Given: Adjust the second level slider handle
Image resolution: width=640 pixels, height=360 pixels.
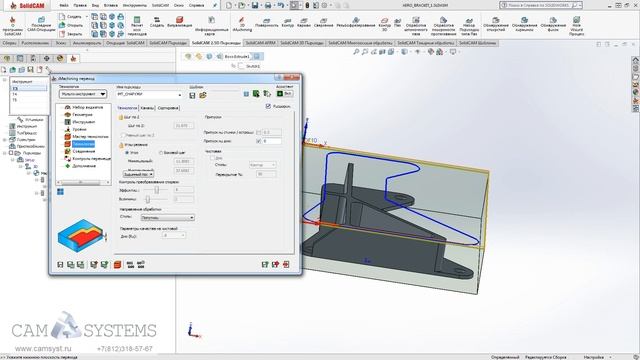Looking at the screenshot, I should click(148, 199).
